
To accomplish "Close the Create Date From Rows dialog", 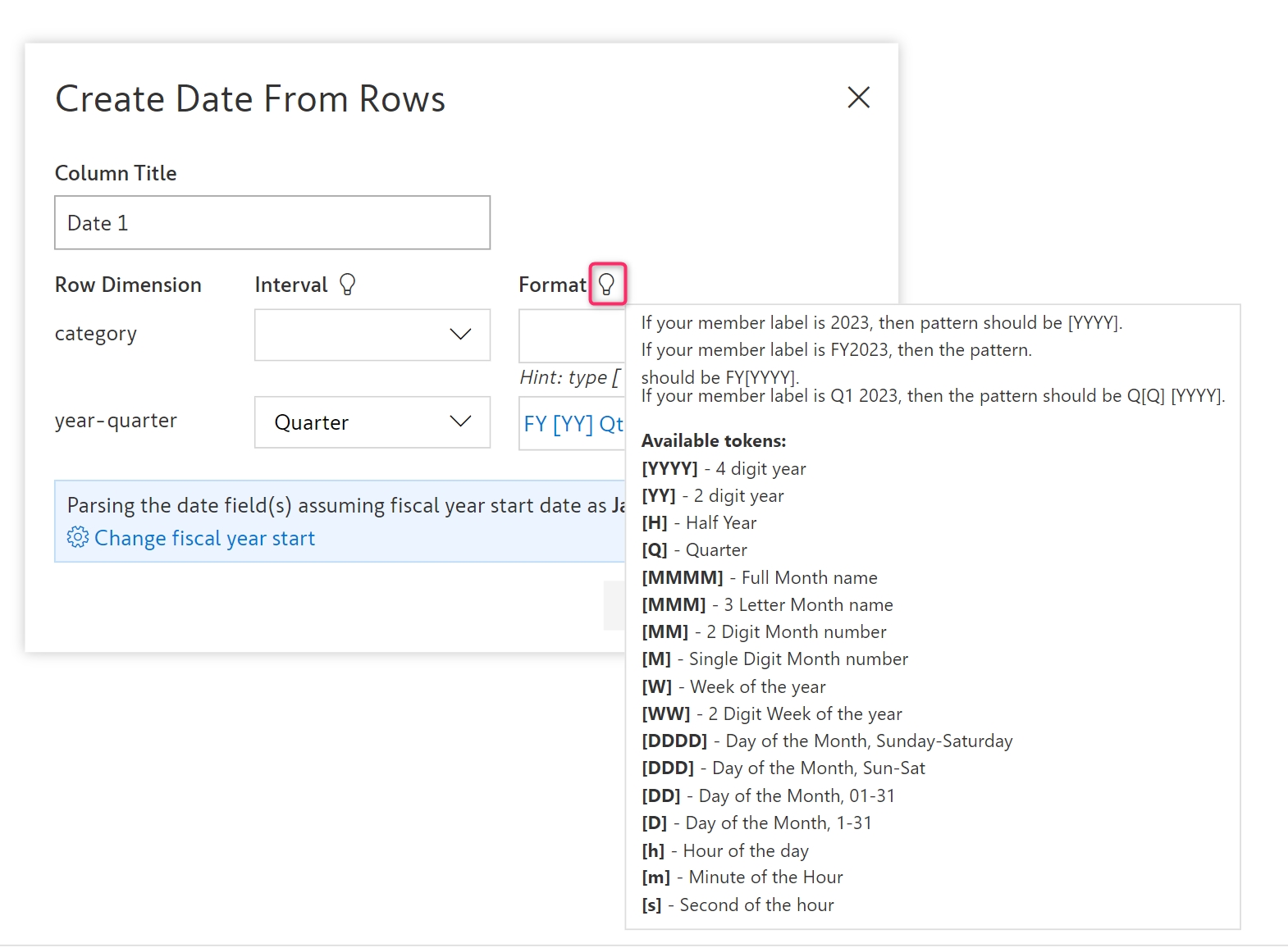I will coord(858,98).
